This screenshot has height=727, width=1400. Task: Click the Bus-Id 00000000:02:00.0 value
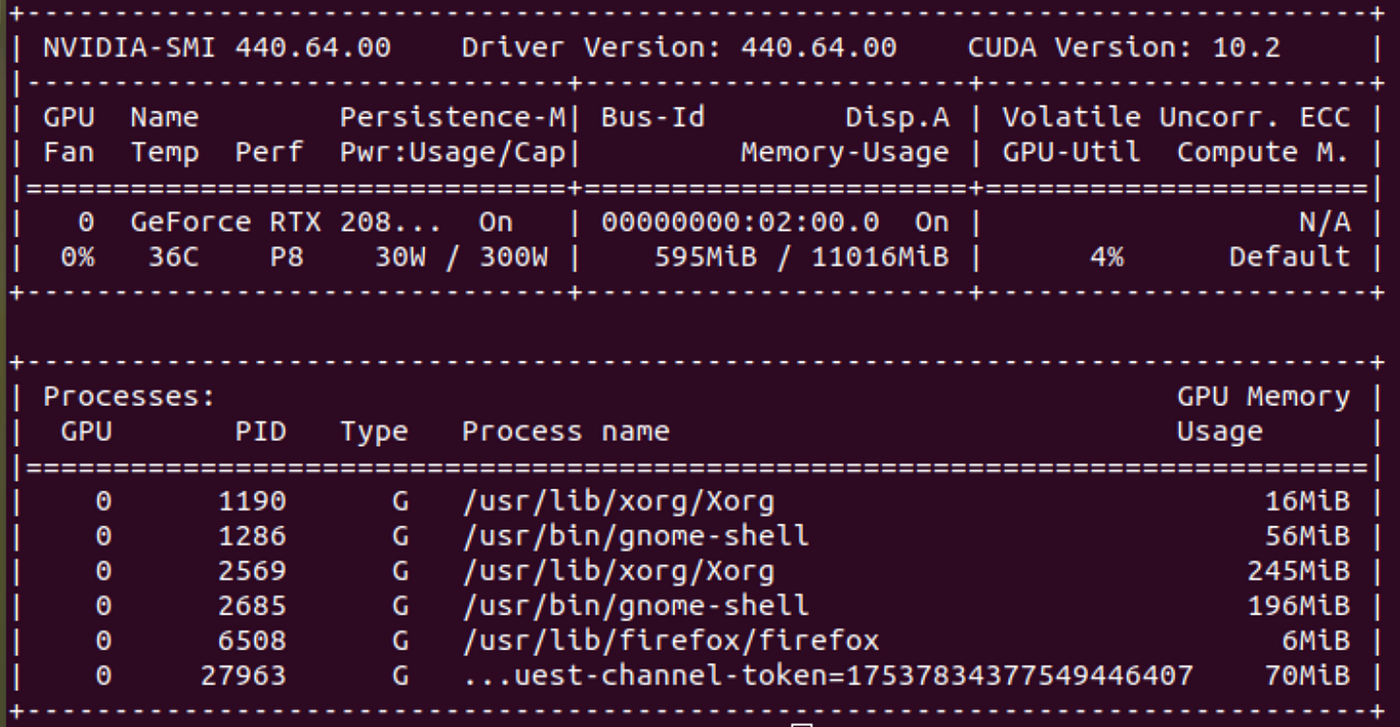[x=740, y=222]
